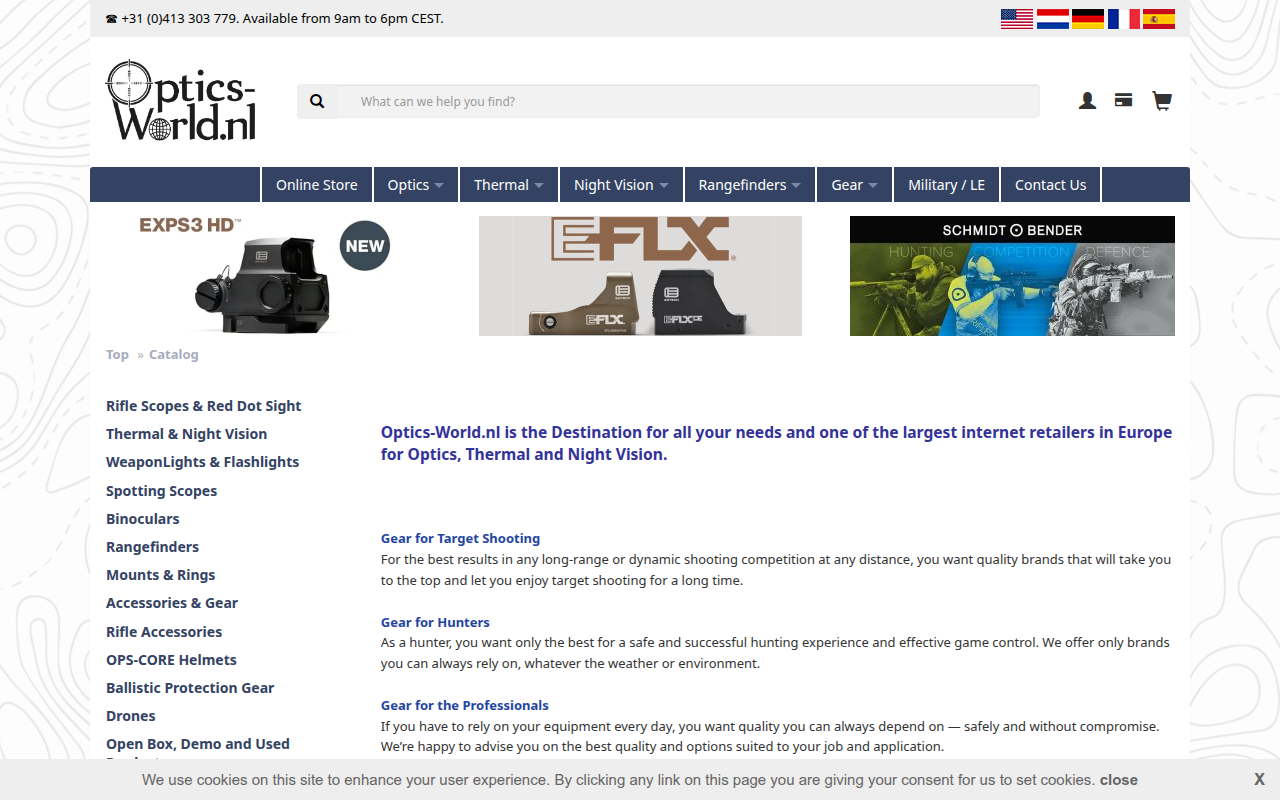
Task: Expand the Night Vision dropdown menu
Action: click(621, 185)
